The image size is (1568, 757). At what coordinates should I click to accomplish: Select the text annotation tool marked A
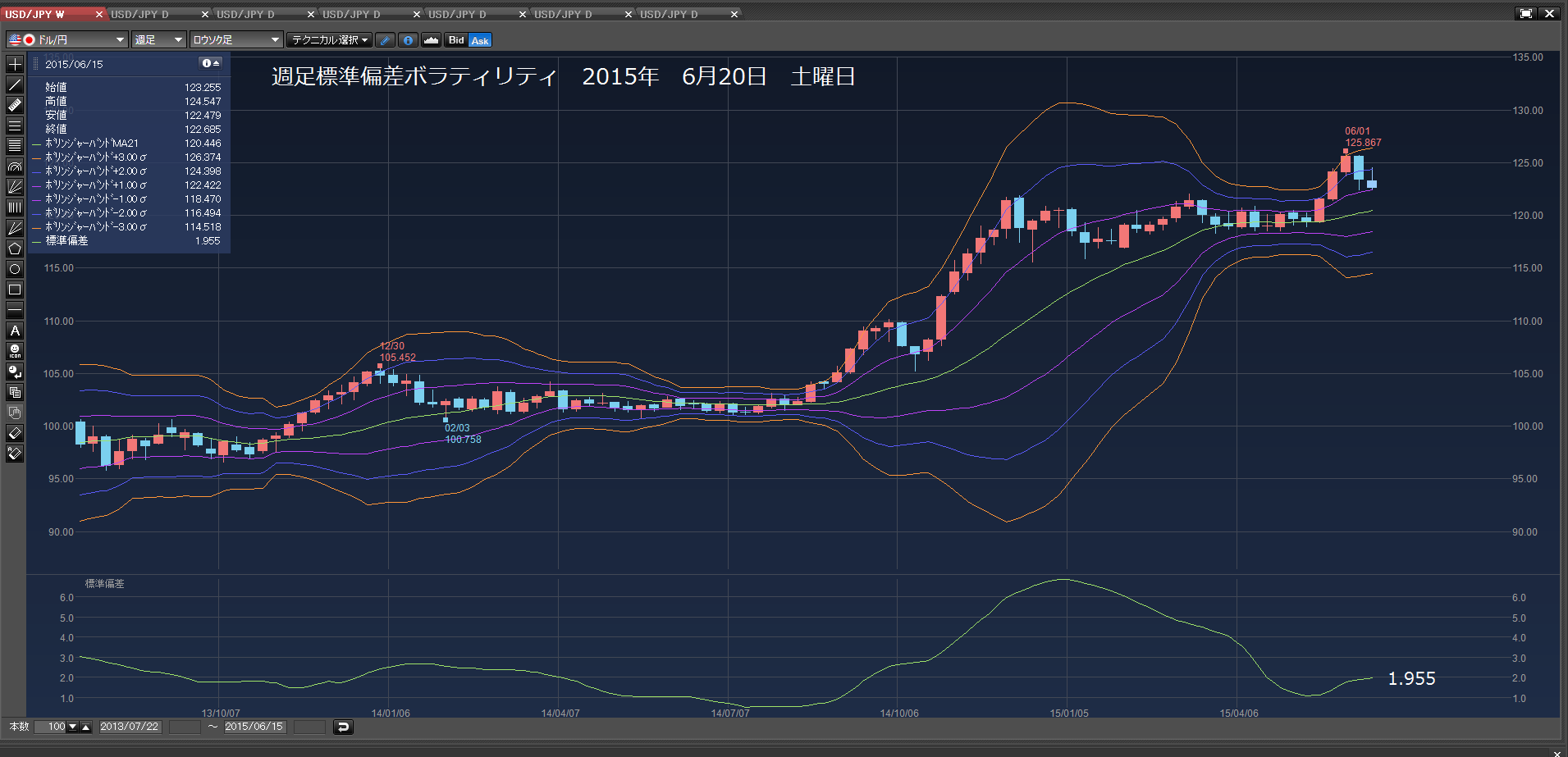(15, 331)
